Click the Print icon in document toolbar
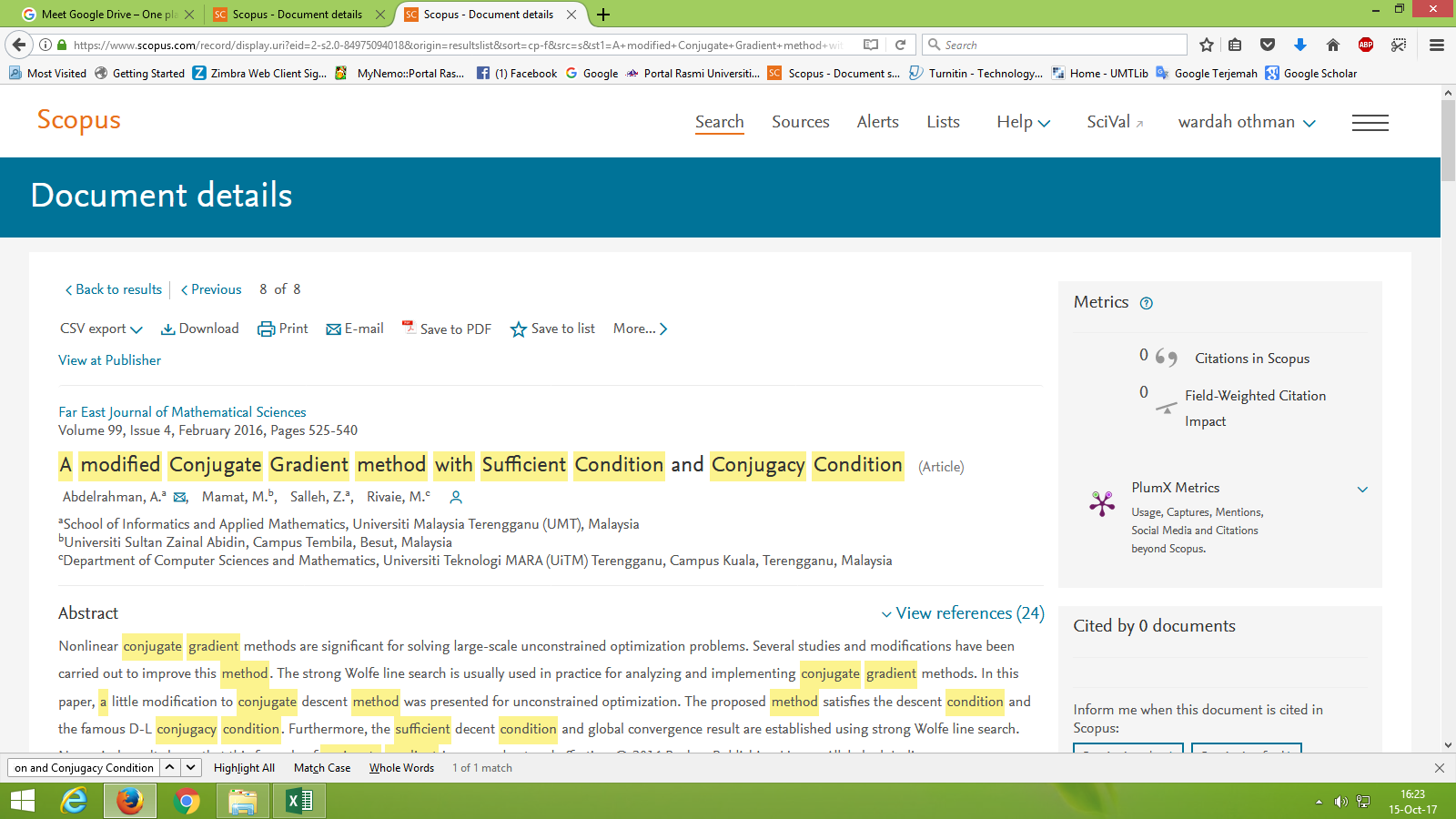This screenshot has height=819, width=1456. [x=266, y=329]
